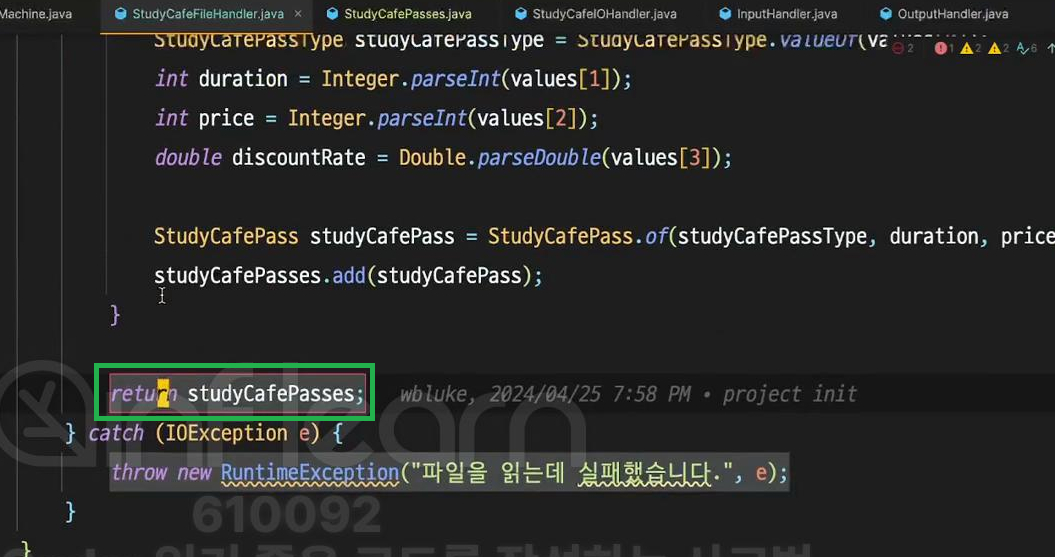Switch to the StudyCafeIOHandler.java tab

[x=595, y=13]
